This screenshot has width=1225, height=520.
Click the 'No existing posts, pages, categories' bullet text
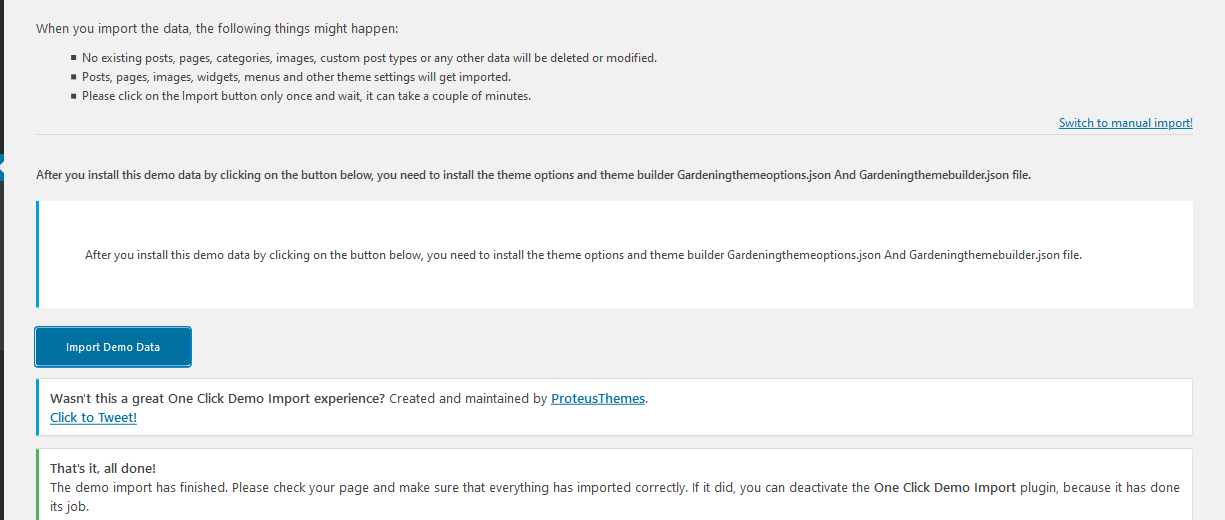(x=369, y=58)
